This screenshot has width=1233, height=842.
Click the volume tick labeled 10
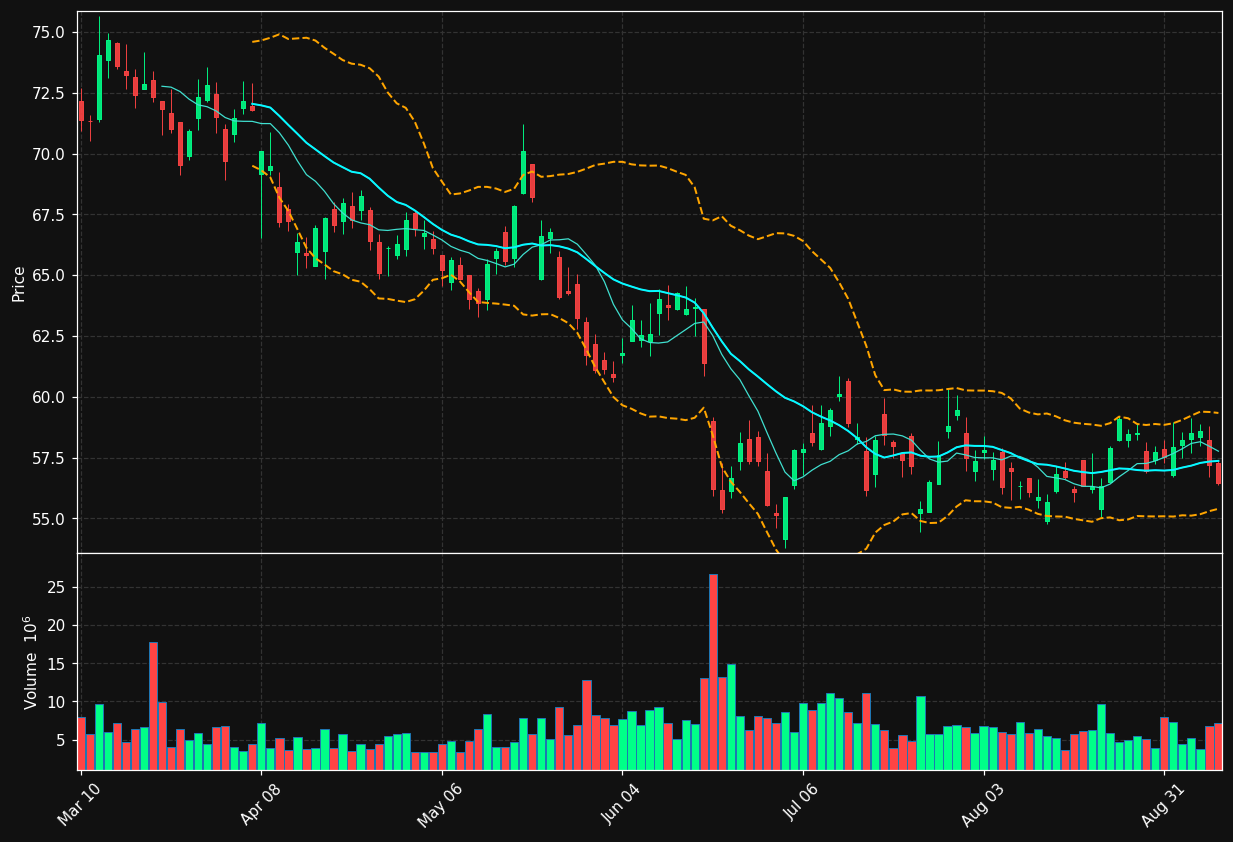[57, 702]
